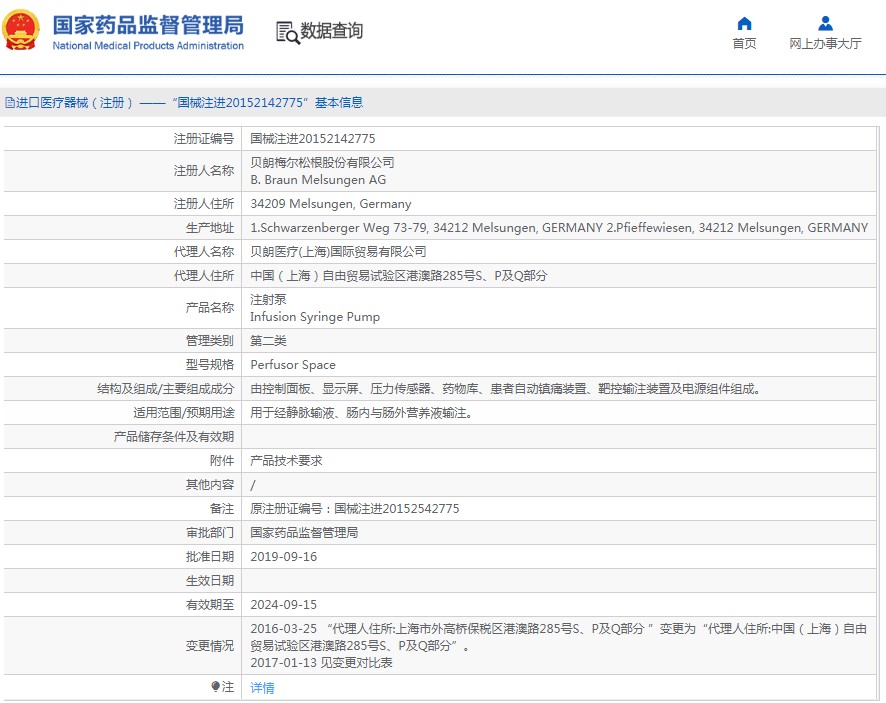
Task: Open the 详情 link
Action: click(x=262, y=688)
